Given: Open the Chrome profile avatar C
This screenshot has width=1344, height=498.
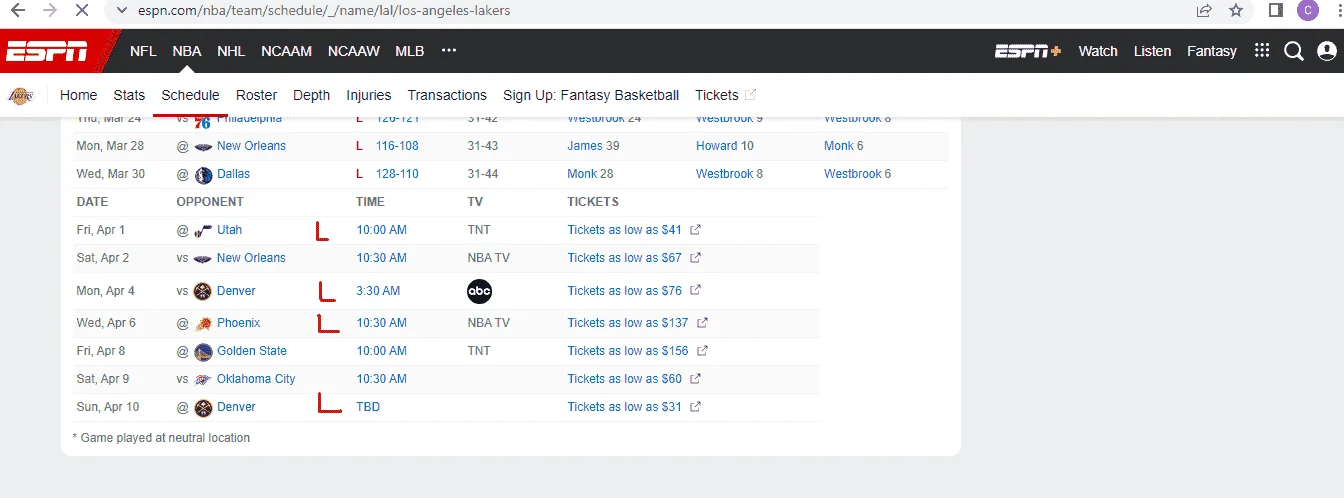Looking at the screenshot, I should point(1307,11).
